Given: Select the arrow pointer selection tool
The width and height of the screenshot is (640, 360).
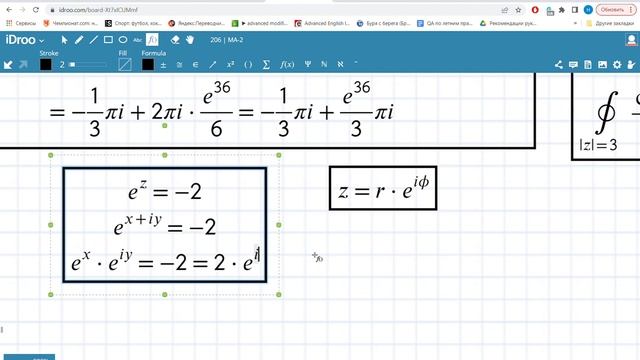Looking at the screenshot, I should click(x=64, y=40).
